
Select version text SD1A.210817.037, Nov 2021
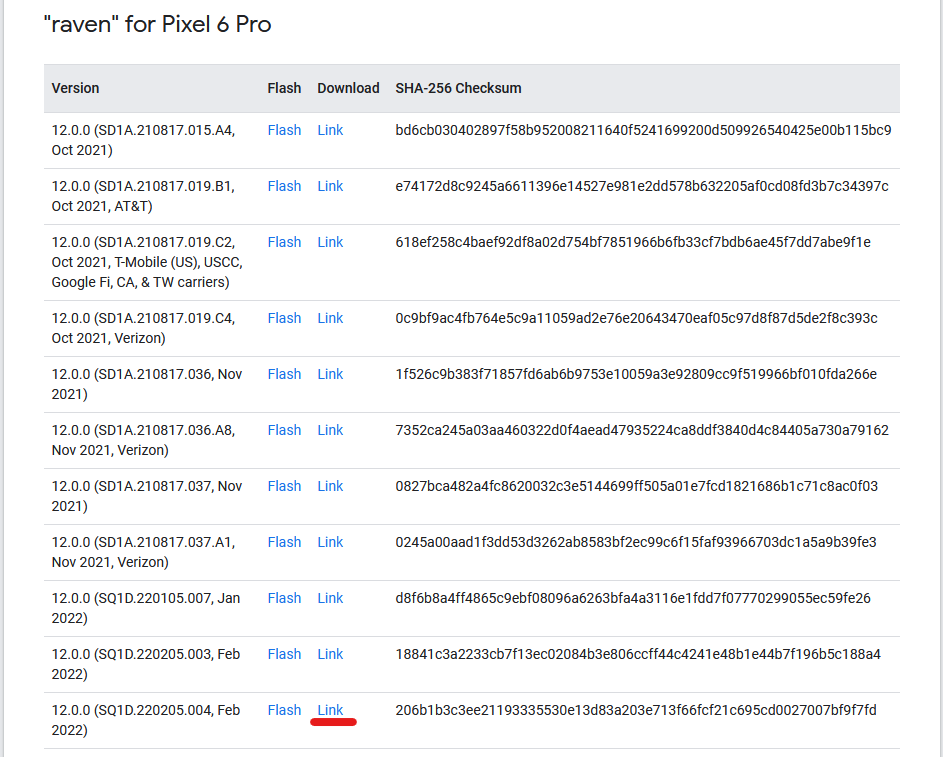coord(147,495)
